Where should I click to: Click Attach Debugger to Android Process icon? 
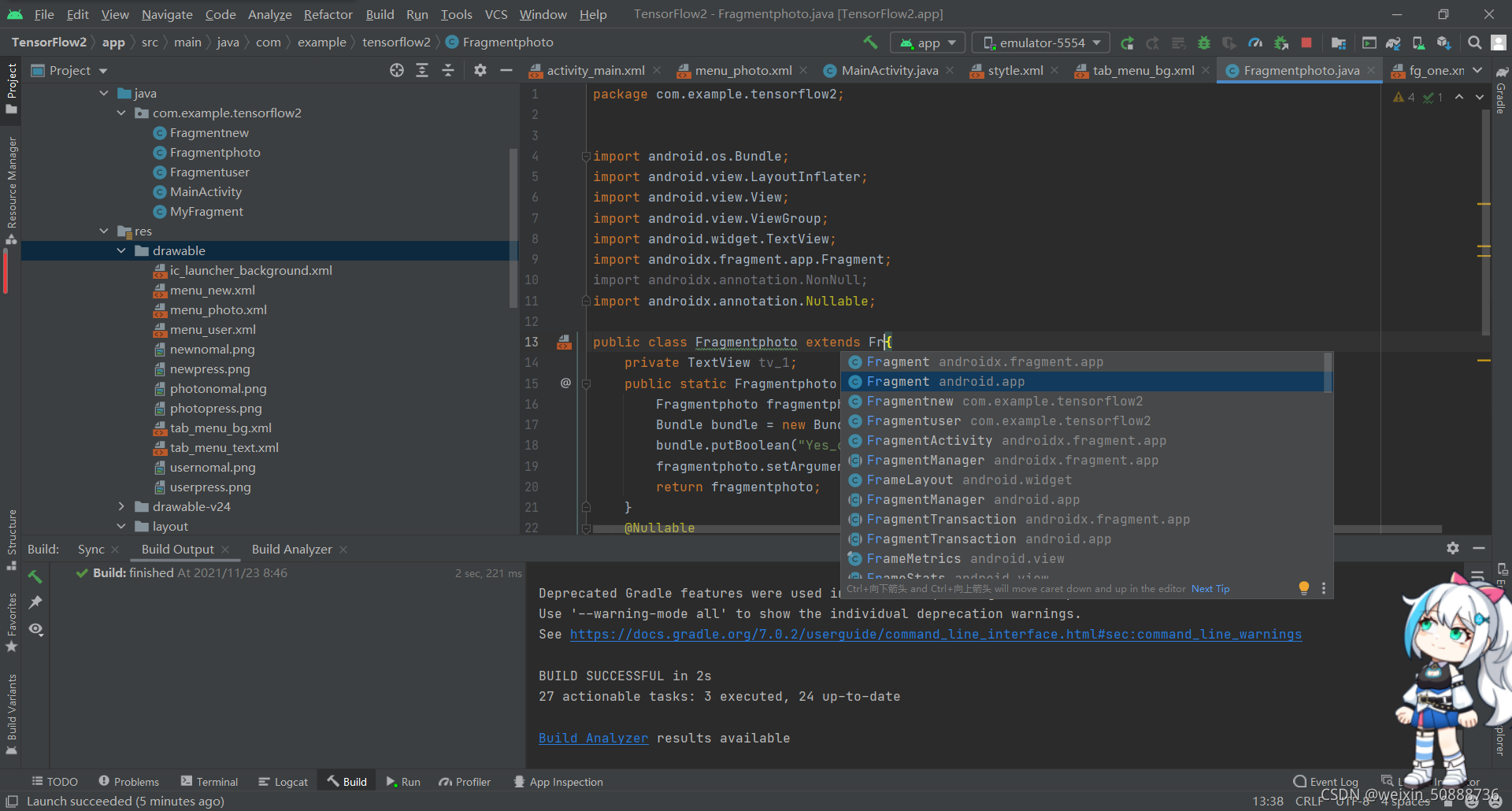pos(1281,43)
